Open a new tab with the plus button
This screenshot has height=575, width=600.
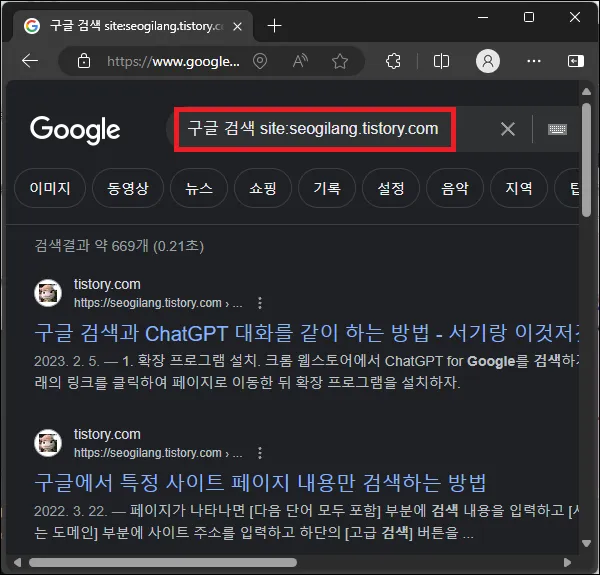[x=274, y=26]
